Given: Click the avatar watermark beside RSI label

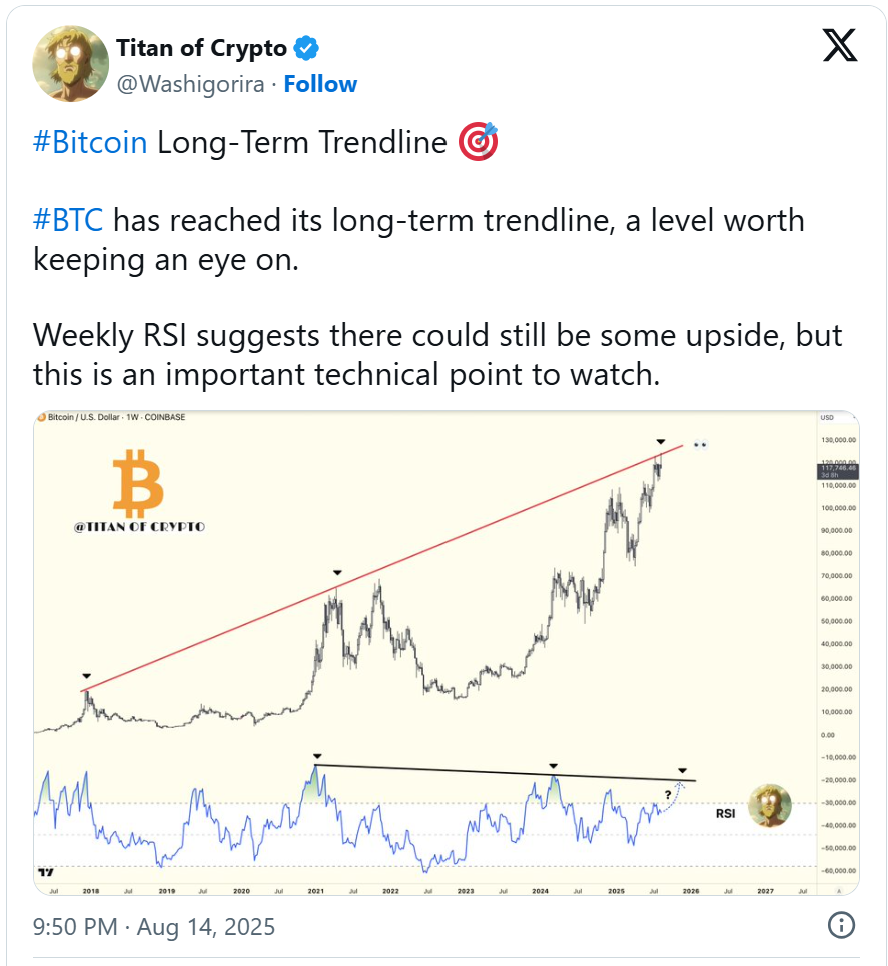Looking at the screenshot, I should click(x=770, y=806).
